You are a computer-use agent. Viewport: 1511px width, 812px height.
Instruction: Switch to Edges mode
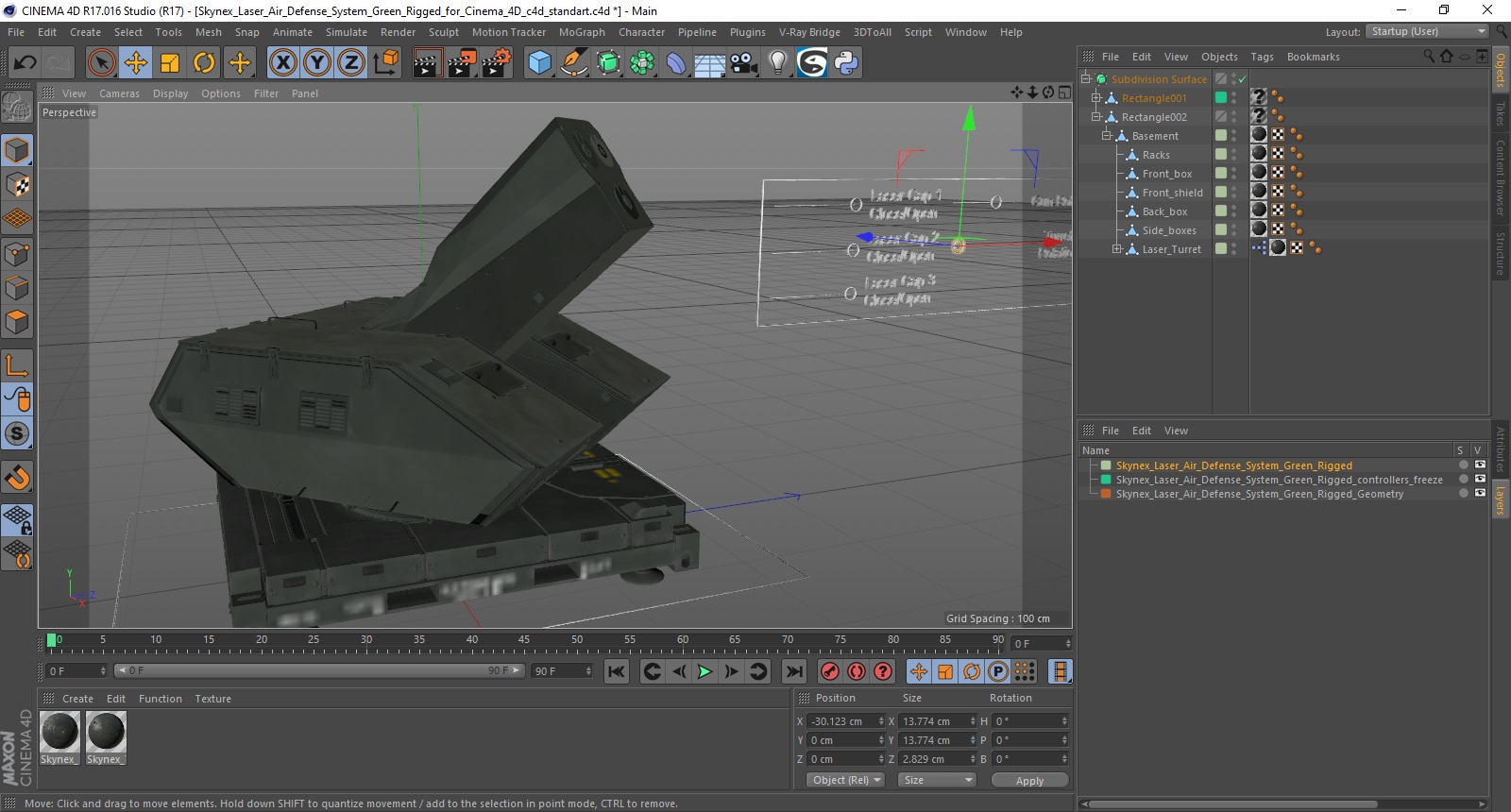[x=17, y=288]
